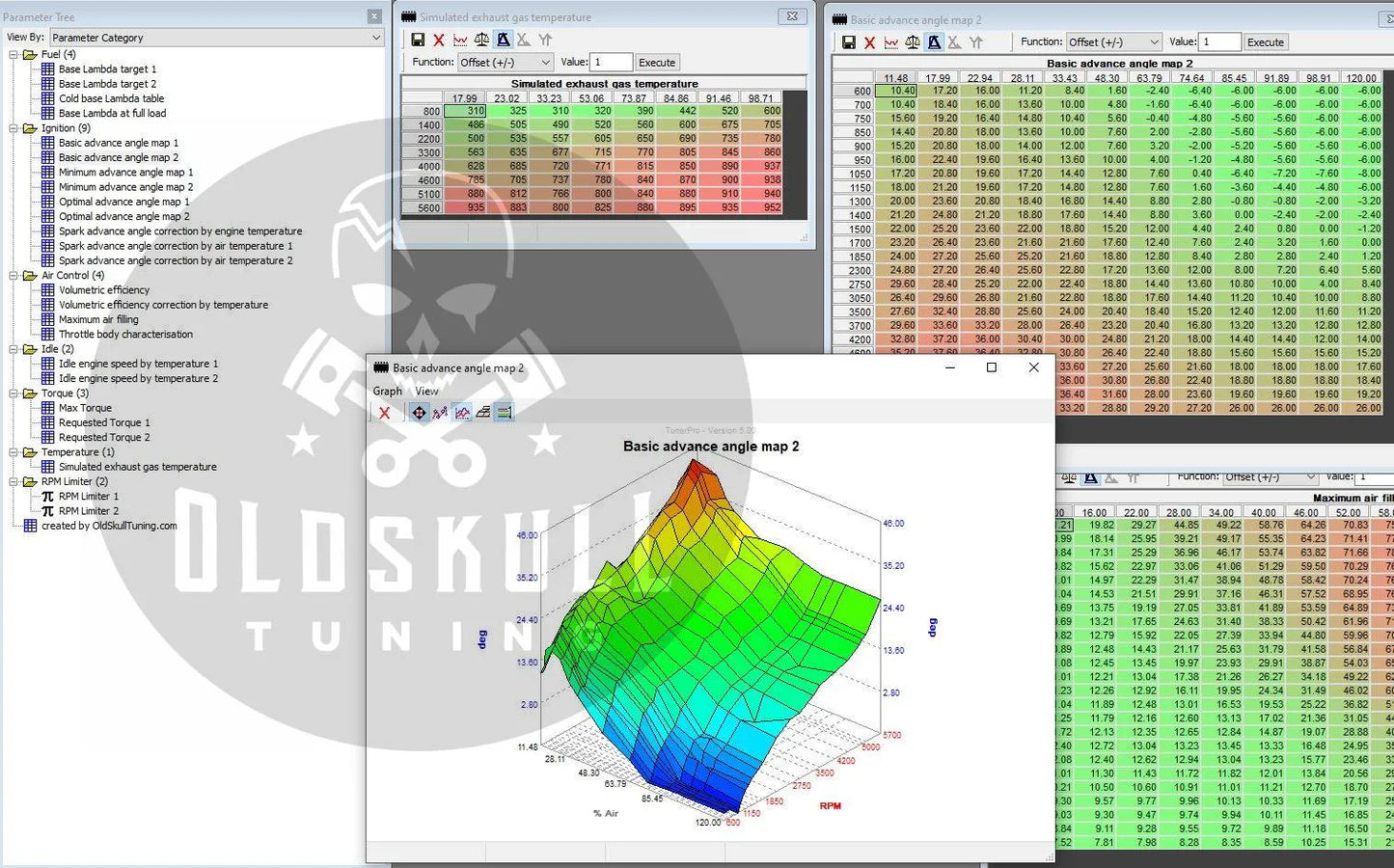The width and height of the screenshot is (1394, 868).
Task: Click Execute in Basic advance angle map 2 table
Action: click(x=1265, y=42)
